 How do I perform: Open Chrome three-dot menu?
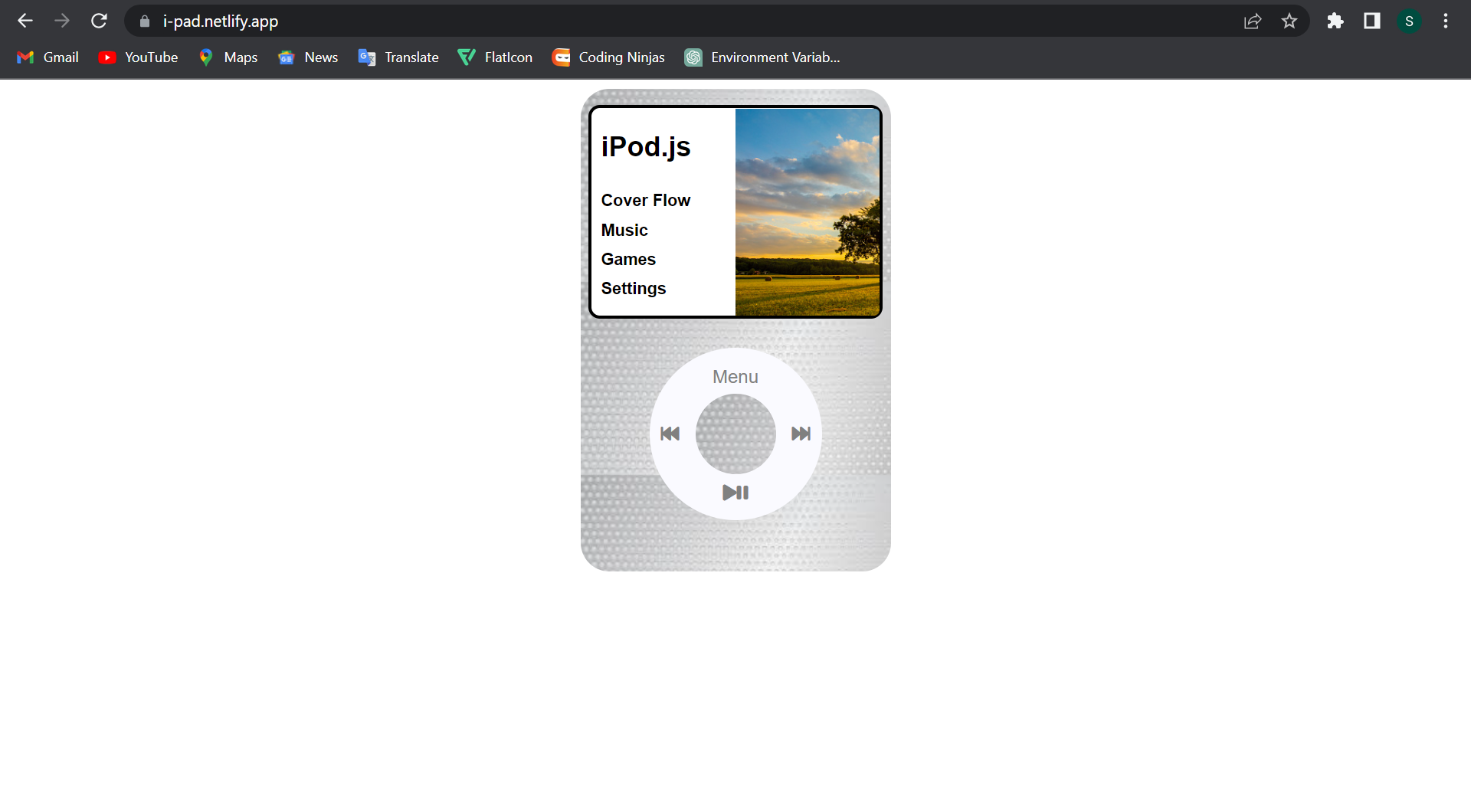coord(1446,21)
